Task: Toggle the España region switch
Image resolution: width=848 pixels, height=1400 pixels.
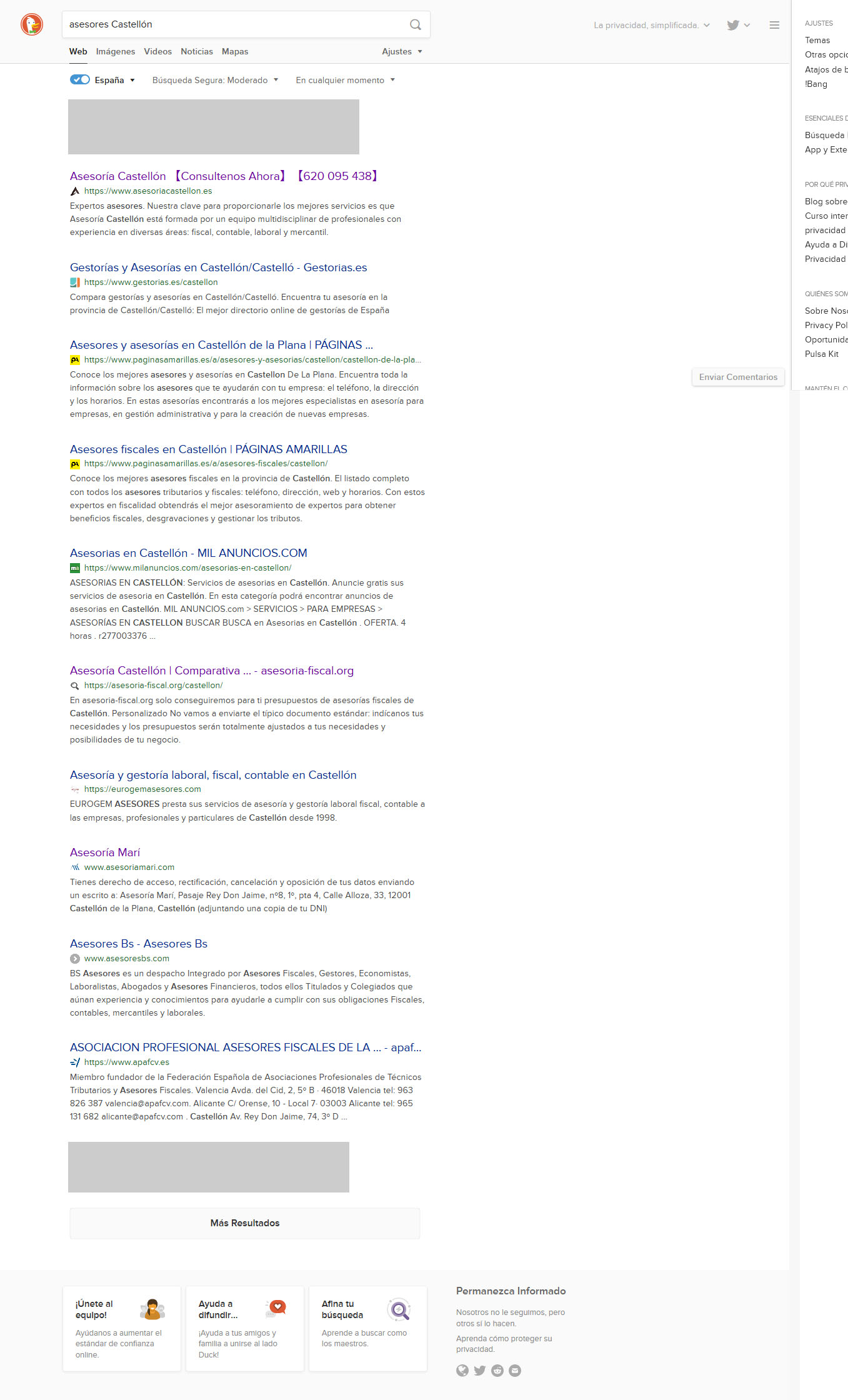Action: (x=79, y=79)
